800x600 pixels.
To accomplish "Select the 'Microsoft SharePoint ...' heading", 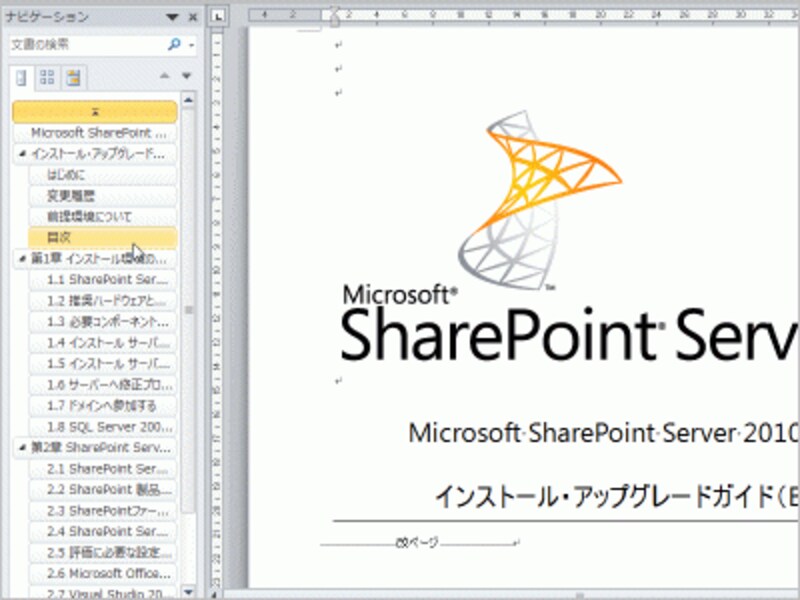I will (95, 133).
